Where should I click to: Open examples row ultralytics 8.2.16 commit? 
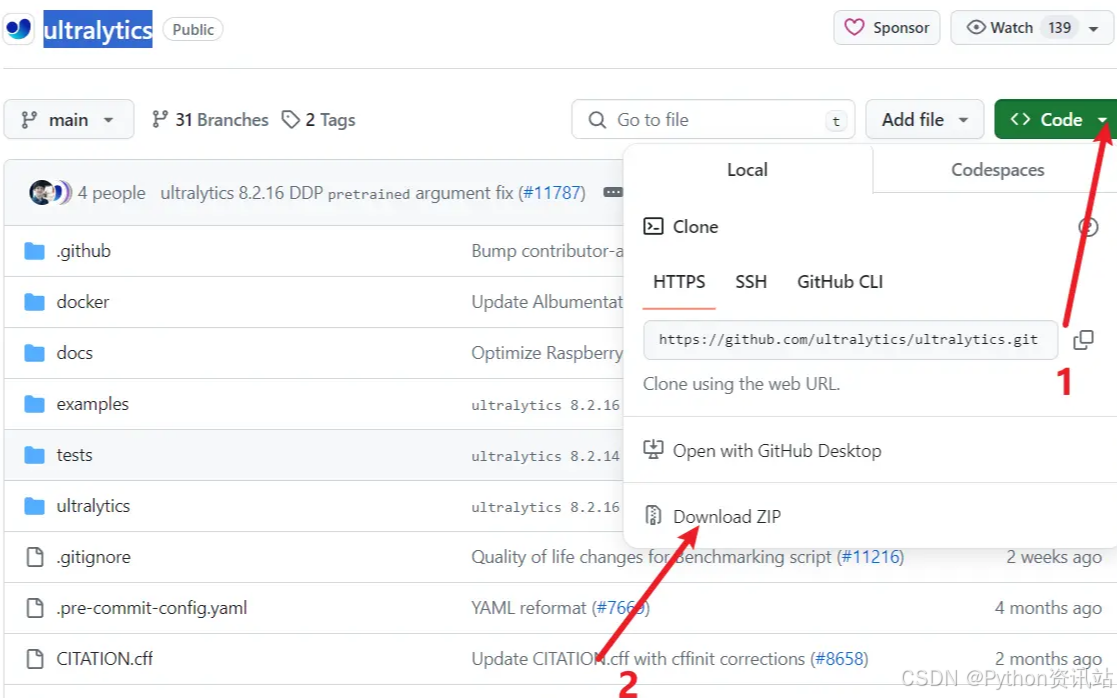[x=545, y=405]
